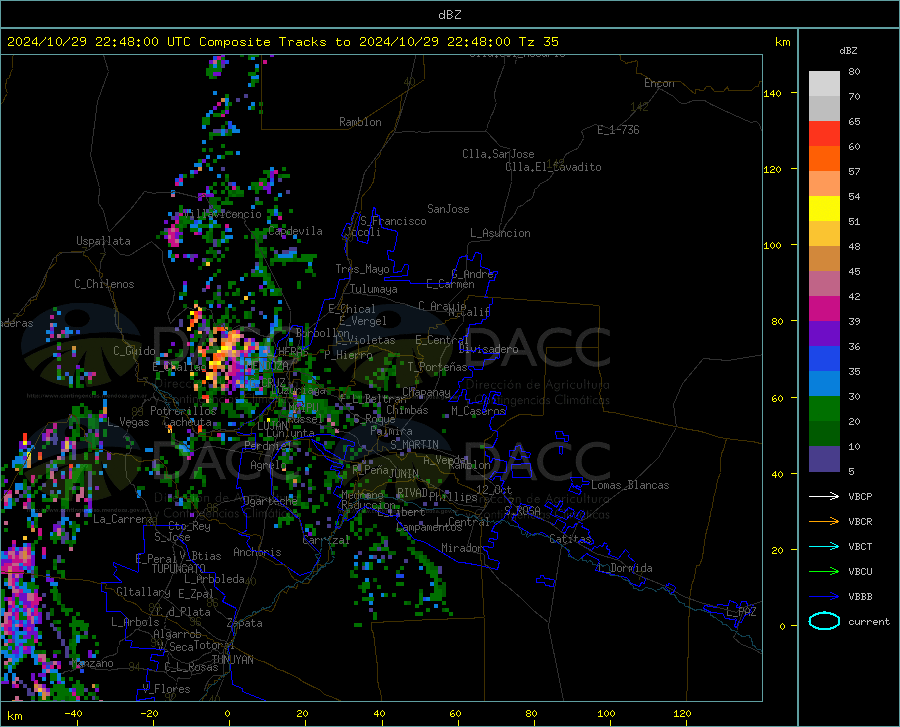Select the 'S_Francisco' map label
The height and width of the screenshot is (727, 900).
tap(393, 221)
